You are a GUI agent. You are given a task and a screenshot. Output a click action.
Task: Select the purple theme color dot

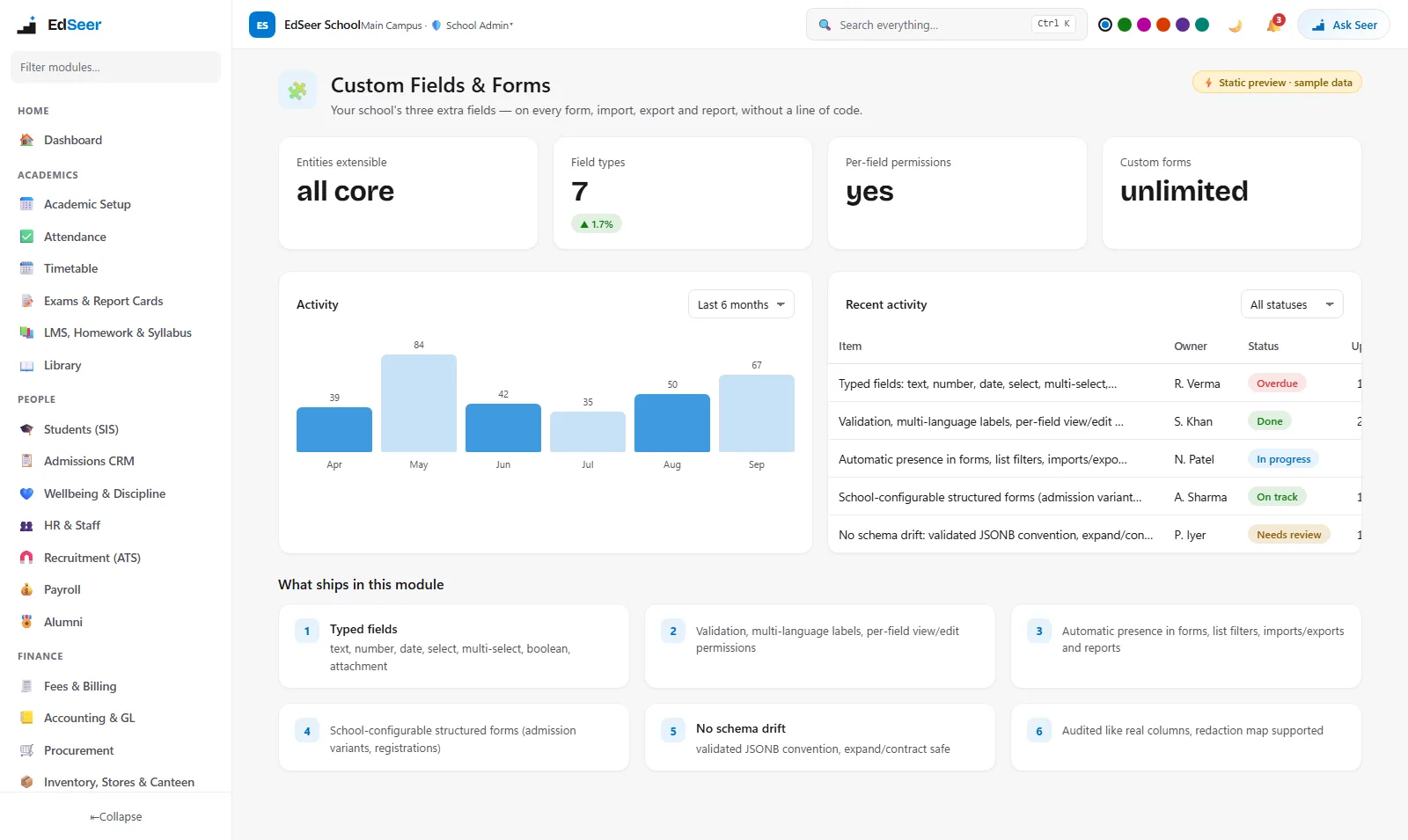point(1183,25)
